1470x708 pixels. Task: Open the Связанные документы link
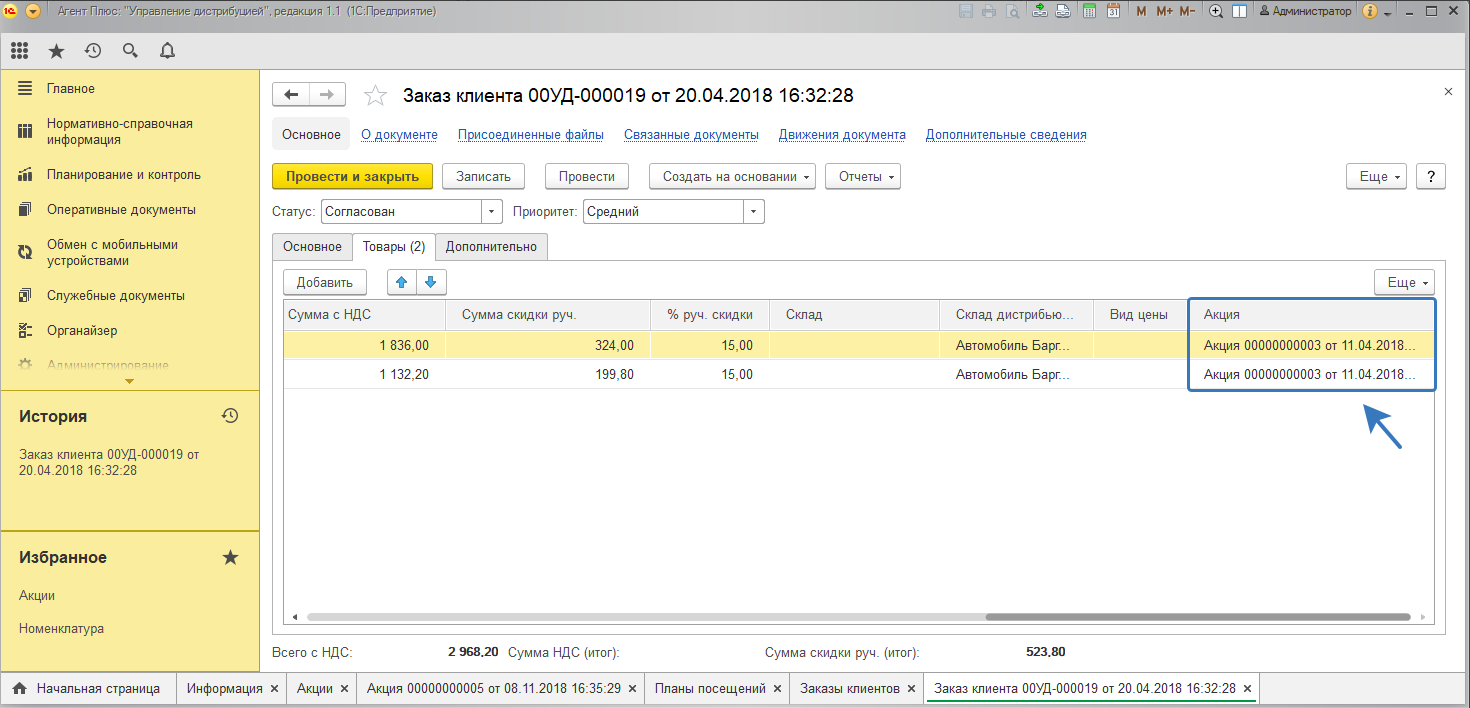point(691,135)
